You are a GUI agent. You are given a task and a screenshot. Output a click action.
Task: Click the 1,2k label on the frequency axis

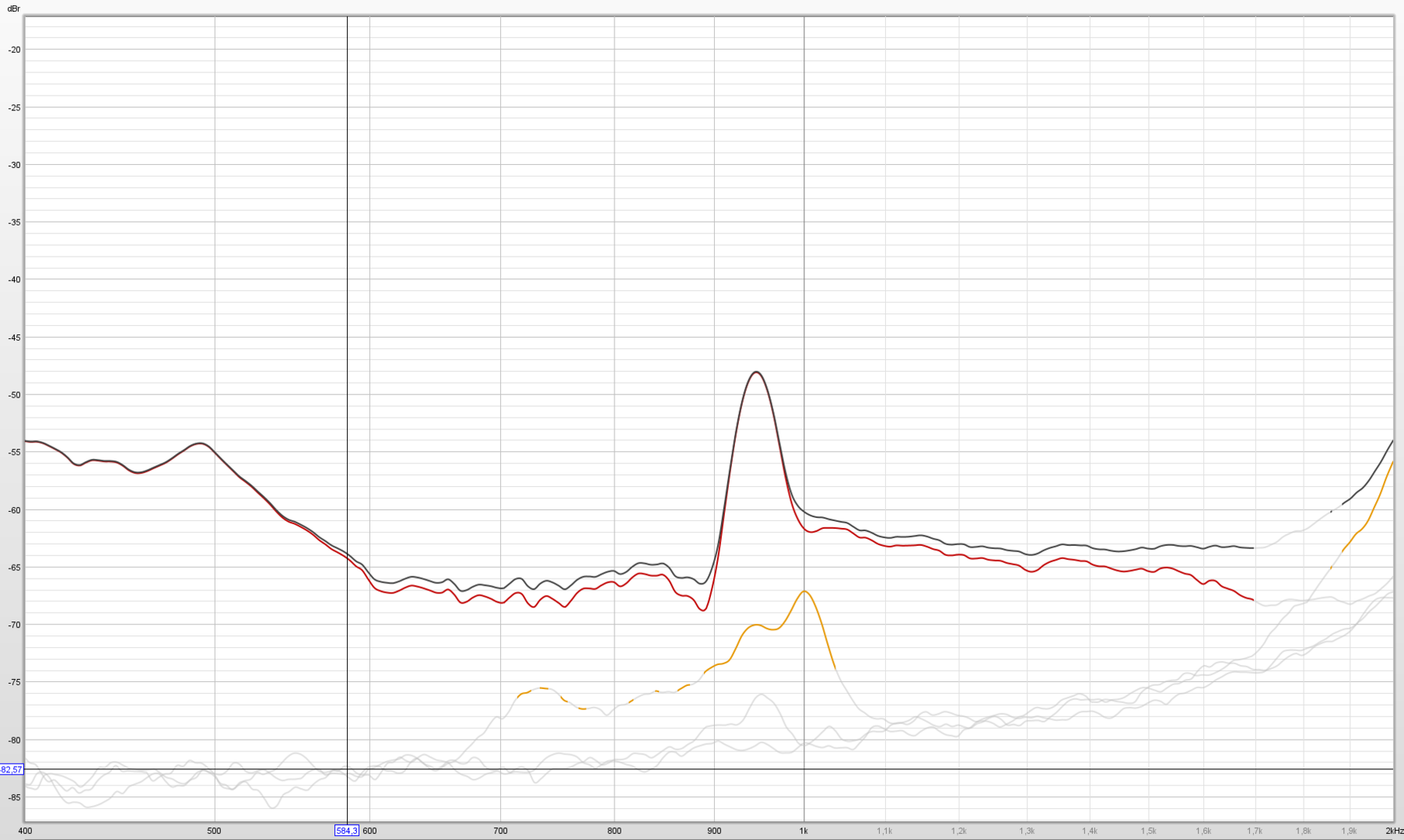[x=958, y=831]
